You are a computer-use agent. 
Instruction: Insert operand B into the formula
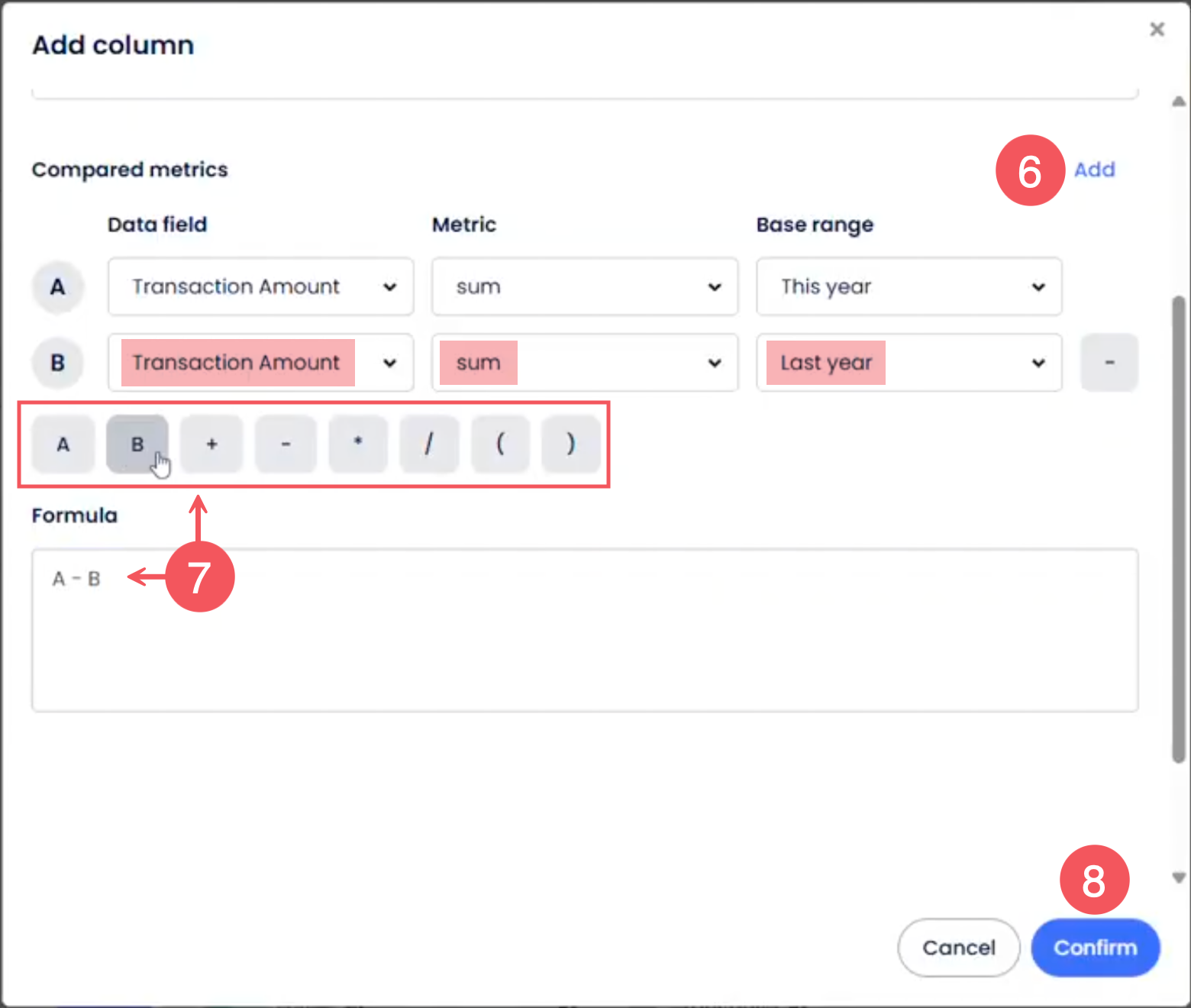pyautogui.click(x=137, y=444)
